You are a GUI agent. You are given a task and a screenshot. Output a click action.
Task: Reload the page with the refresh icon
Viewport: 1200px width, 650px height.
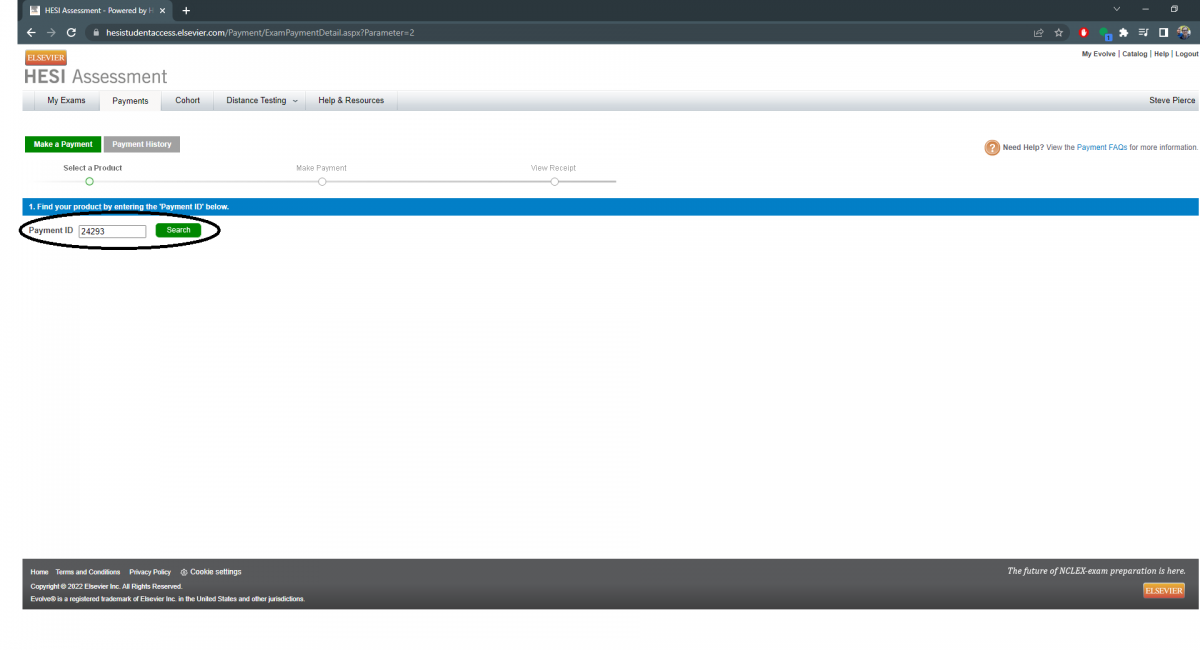click(71, 32)
